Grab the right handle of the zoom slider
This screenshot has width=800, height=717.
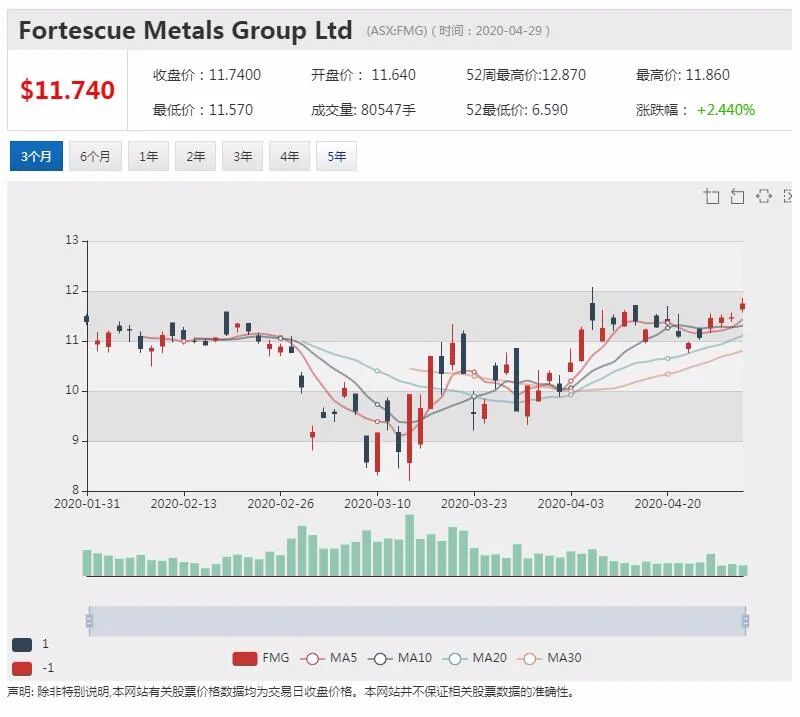[x=745, y=621]
